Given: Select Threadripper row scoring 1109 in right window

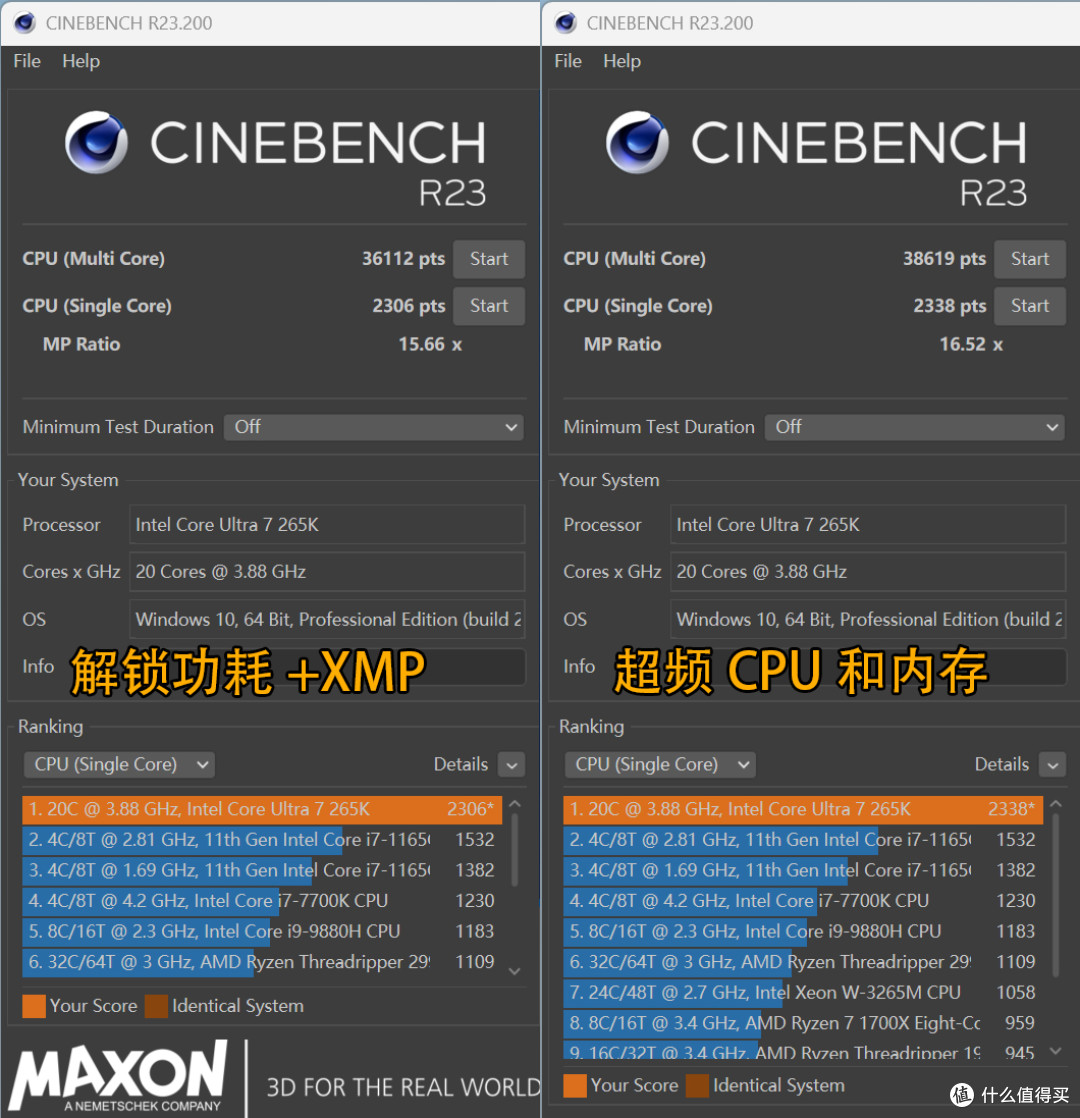Looking at the screenshot, I should (803, 963).
